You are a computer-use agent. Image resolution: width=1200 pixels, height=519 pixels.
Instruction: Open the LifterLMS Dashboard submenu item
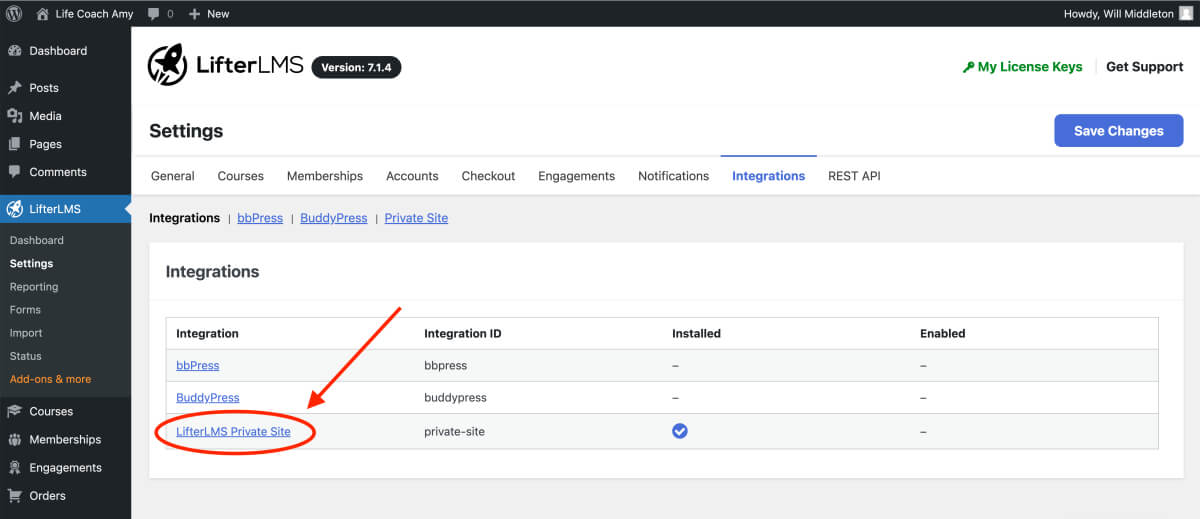37,240
